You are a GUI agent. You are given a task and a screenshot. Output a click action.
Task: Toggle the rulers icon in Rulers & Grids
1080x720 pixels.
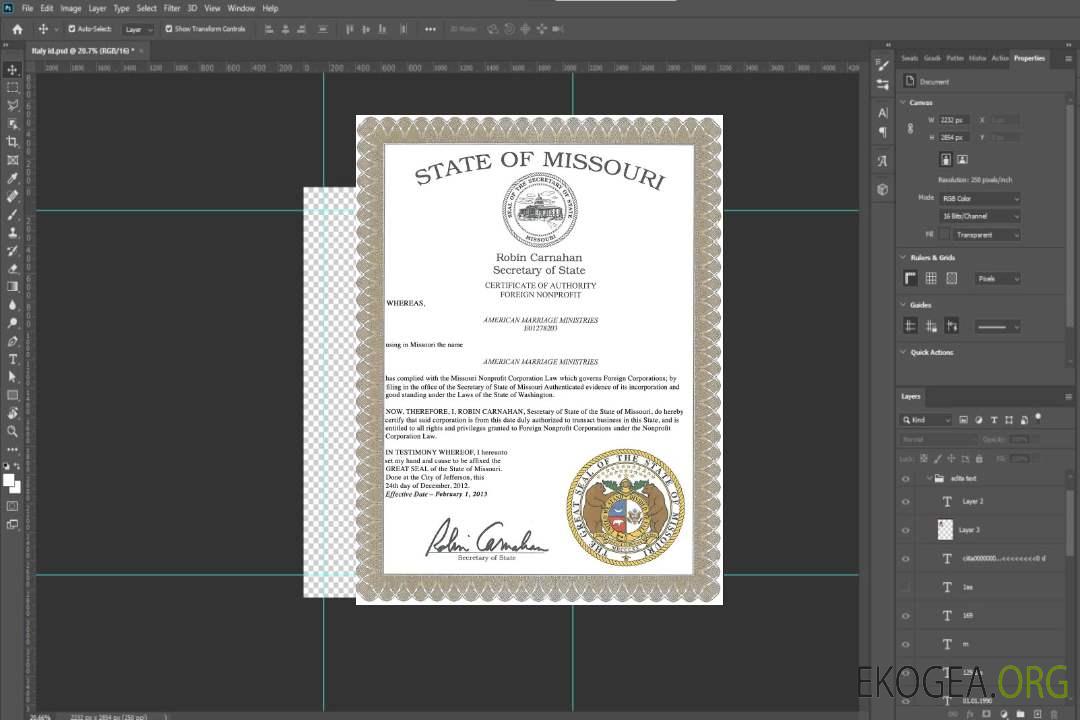point(910,278)
